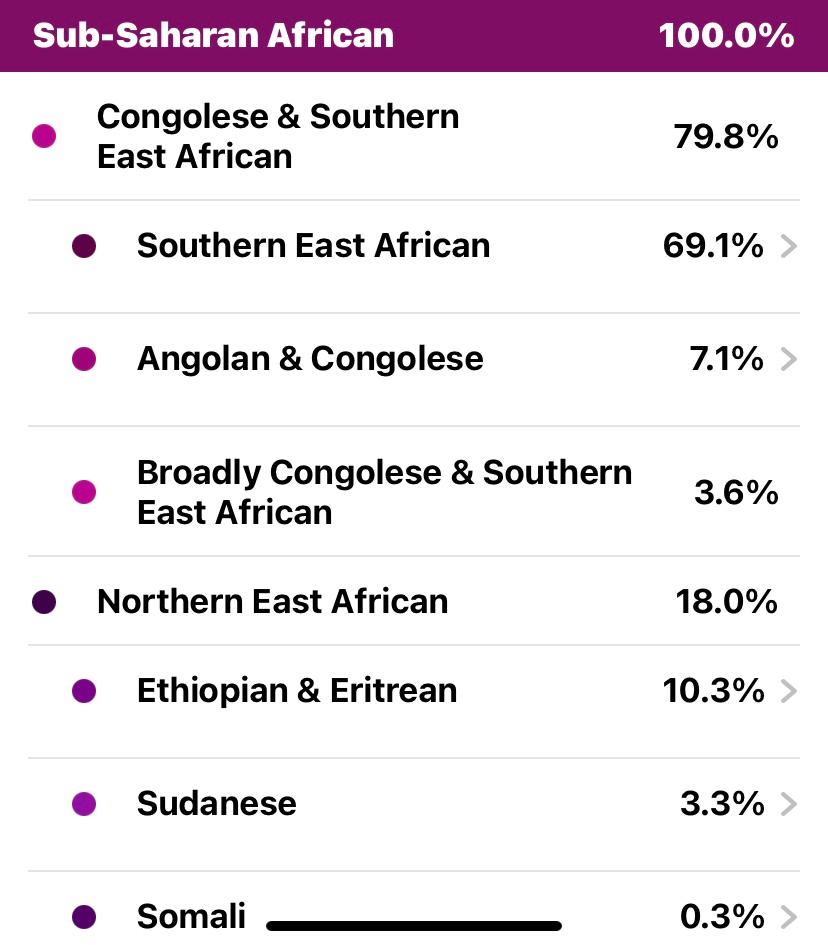Open the Southern East African label
The image size is (828, 945).
pyautogui.click(x=313, y=246)
